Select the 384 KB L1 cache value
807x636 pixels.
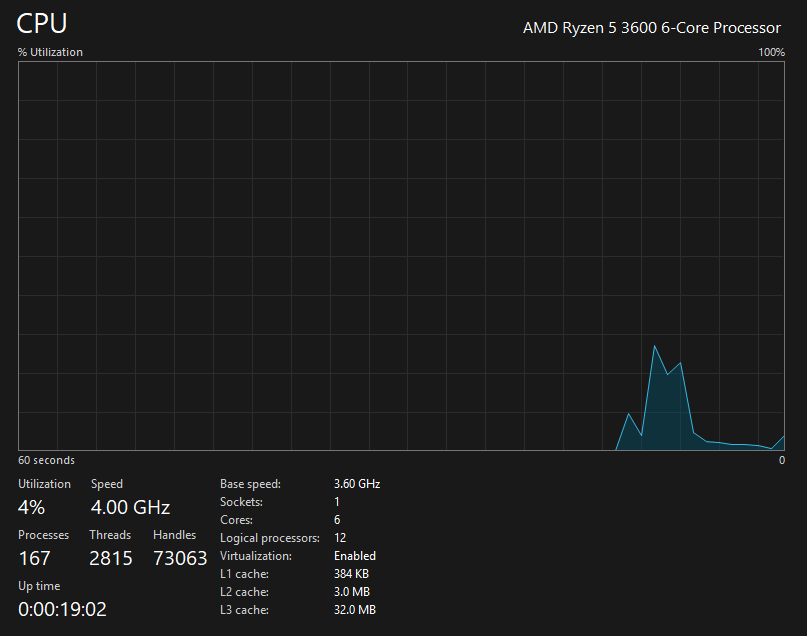tap(352, 574)
